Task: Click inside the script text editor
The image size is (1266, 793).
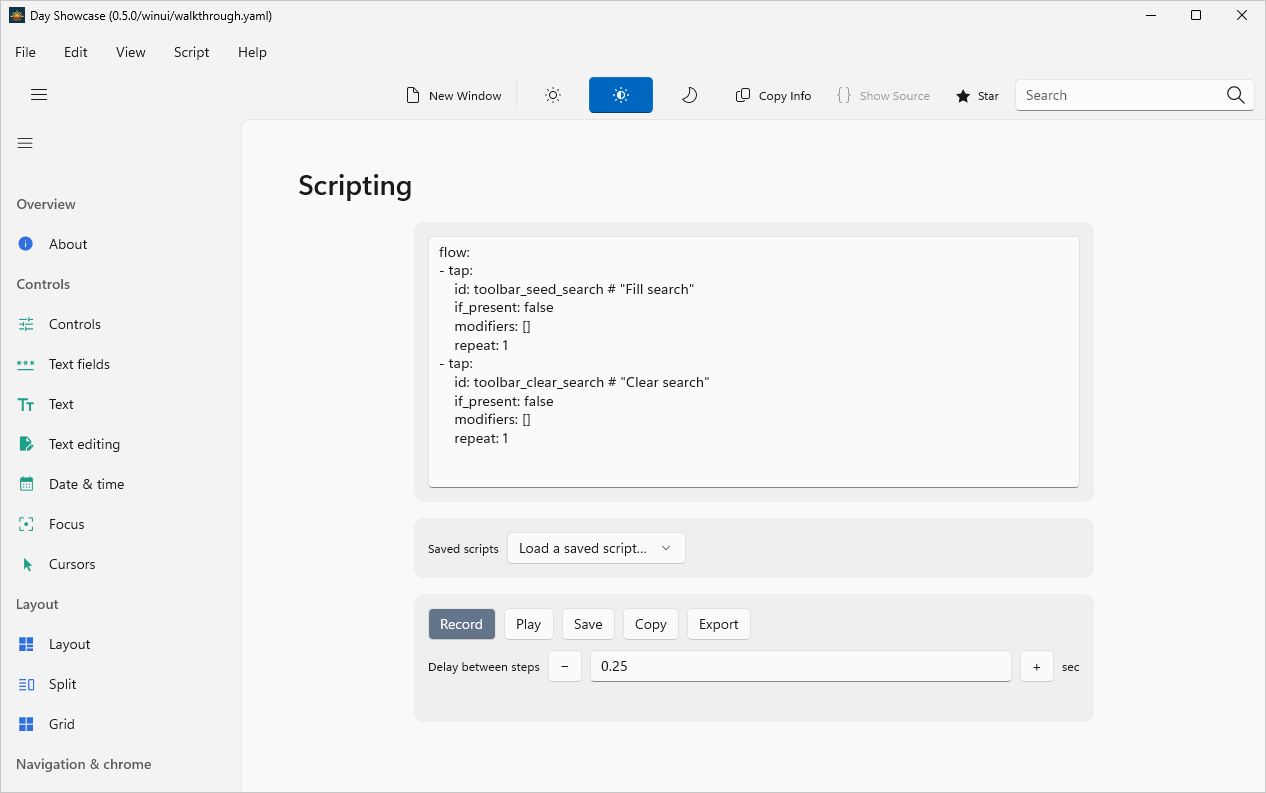Action: [754, 362]
